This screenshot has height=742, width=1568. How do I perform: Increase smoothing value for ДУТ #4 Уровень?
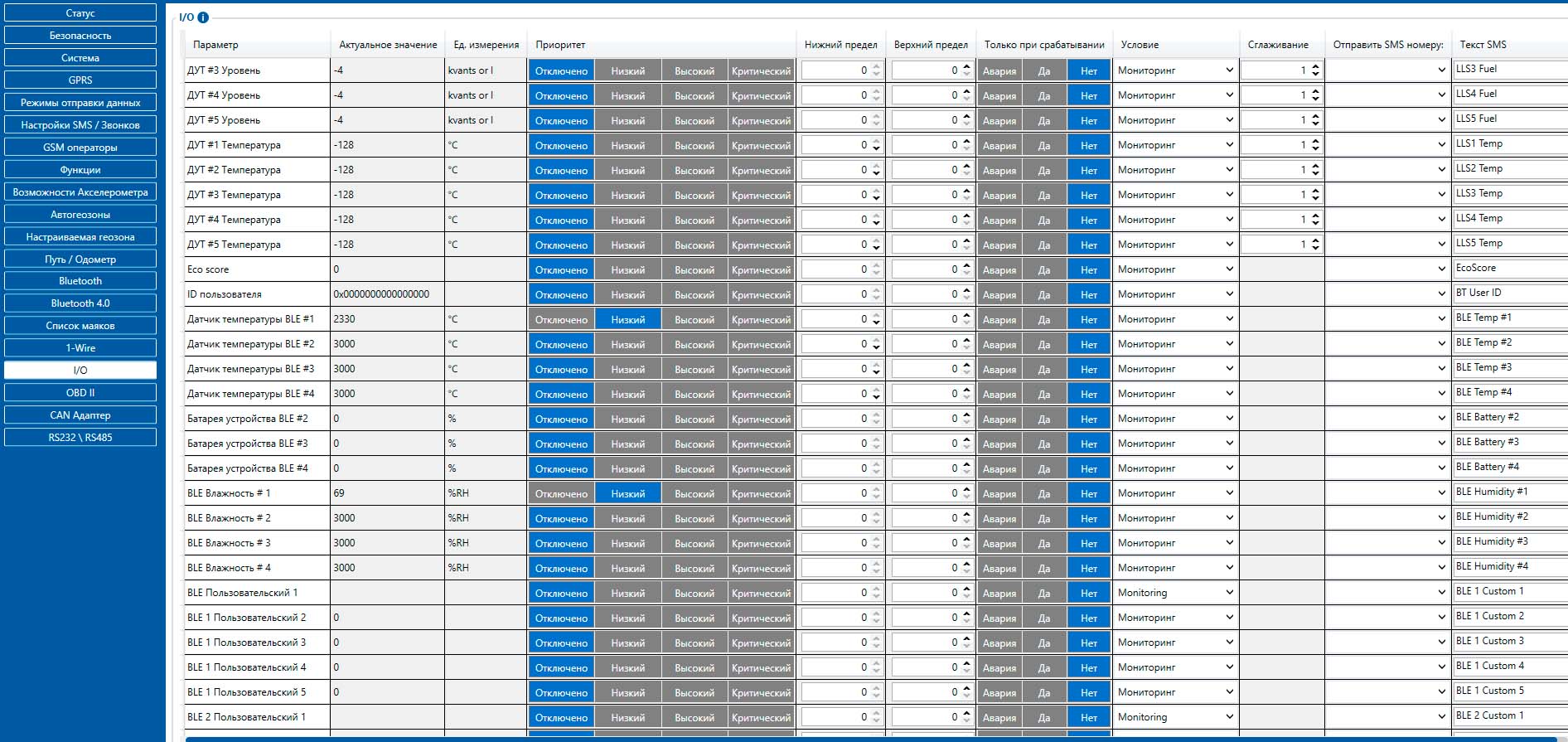pyautogui.click(x=1315, y=91)
